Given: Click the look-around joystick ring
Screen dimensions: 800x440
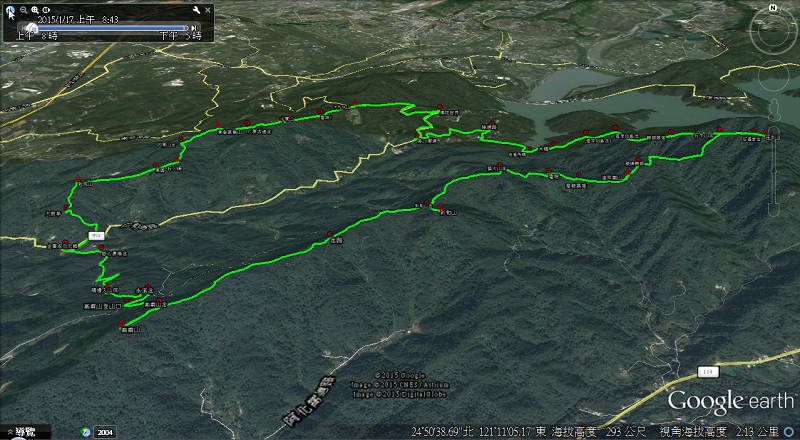Looking at the screenshot, I should click(x=774, y=31).
